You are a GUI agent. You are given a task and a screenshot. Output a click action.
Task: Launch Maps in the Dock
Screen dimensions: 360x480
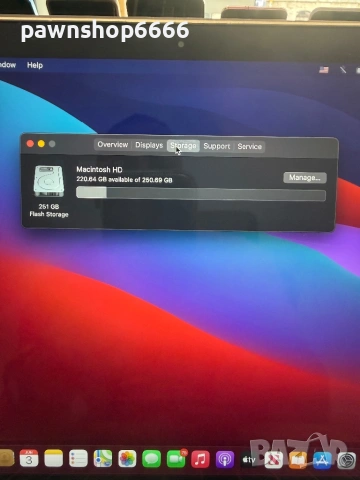tap(103, 458)
